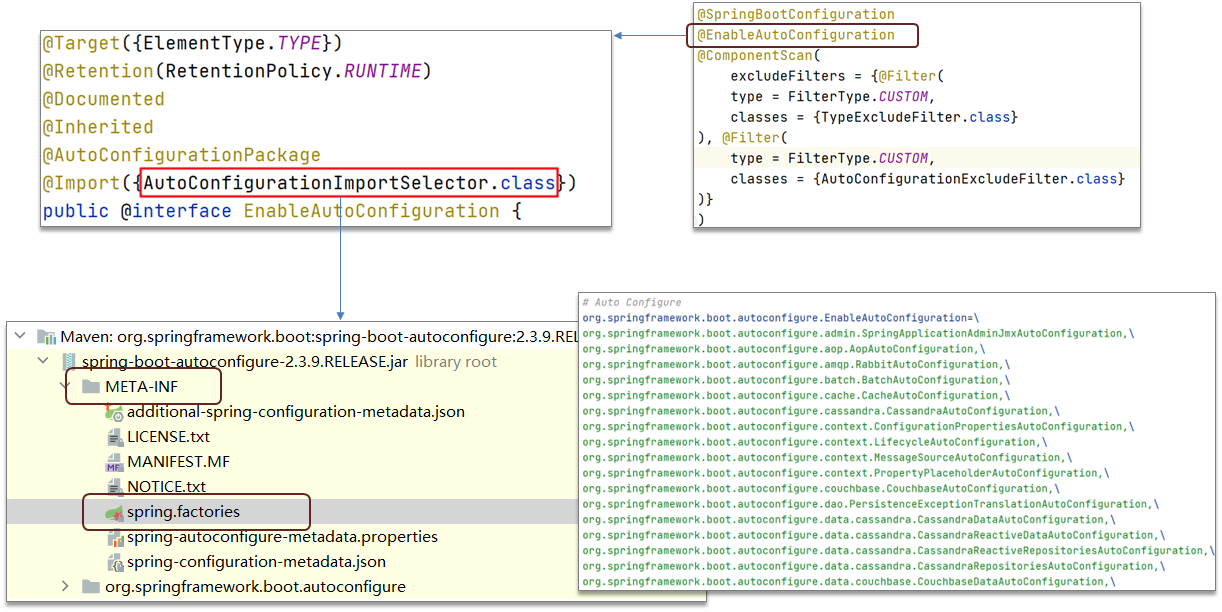Click the @EnableAutoConfiguration annotation
The image size is (1222, 612).
coord(796,35)
